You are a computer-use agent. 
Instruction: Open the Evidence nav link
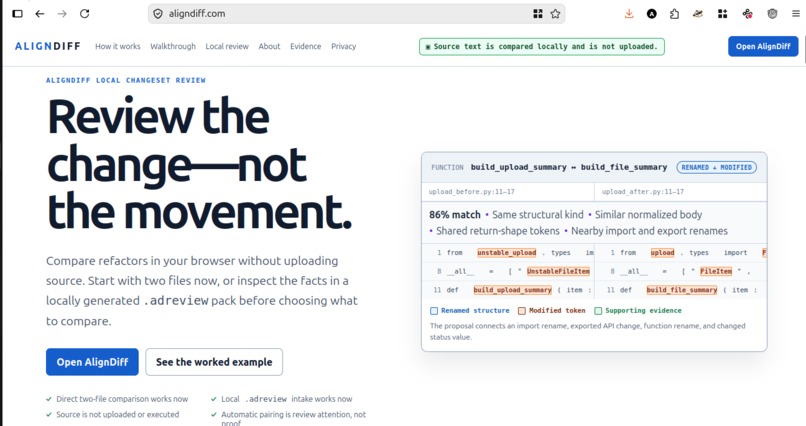click(305, 46)
